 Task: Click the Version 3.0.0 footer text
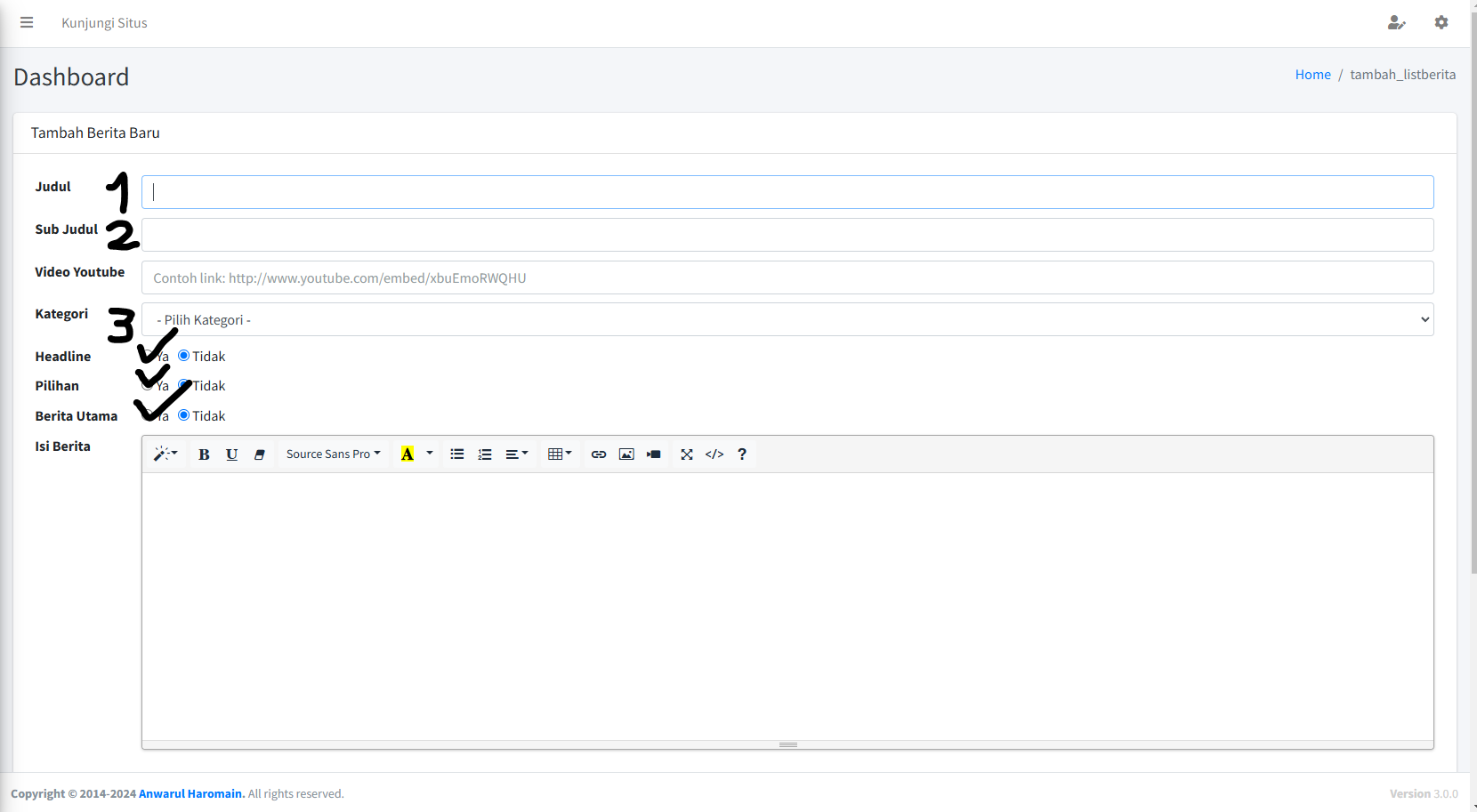(x=1424, y=793)
